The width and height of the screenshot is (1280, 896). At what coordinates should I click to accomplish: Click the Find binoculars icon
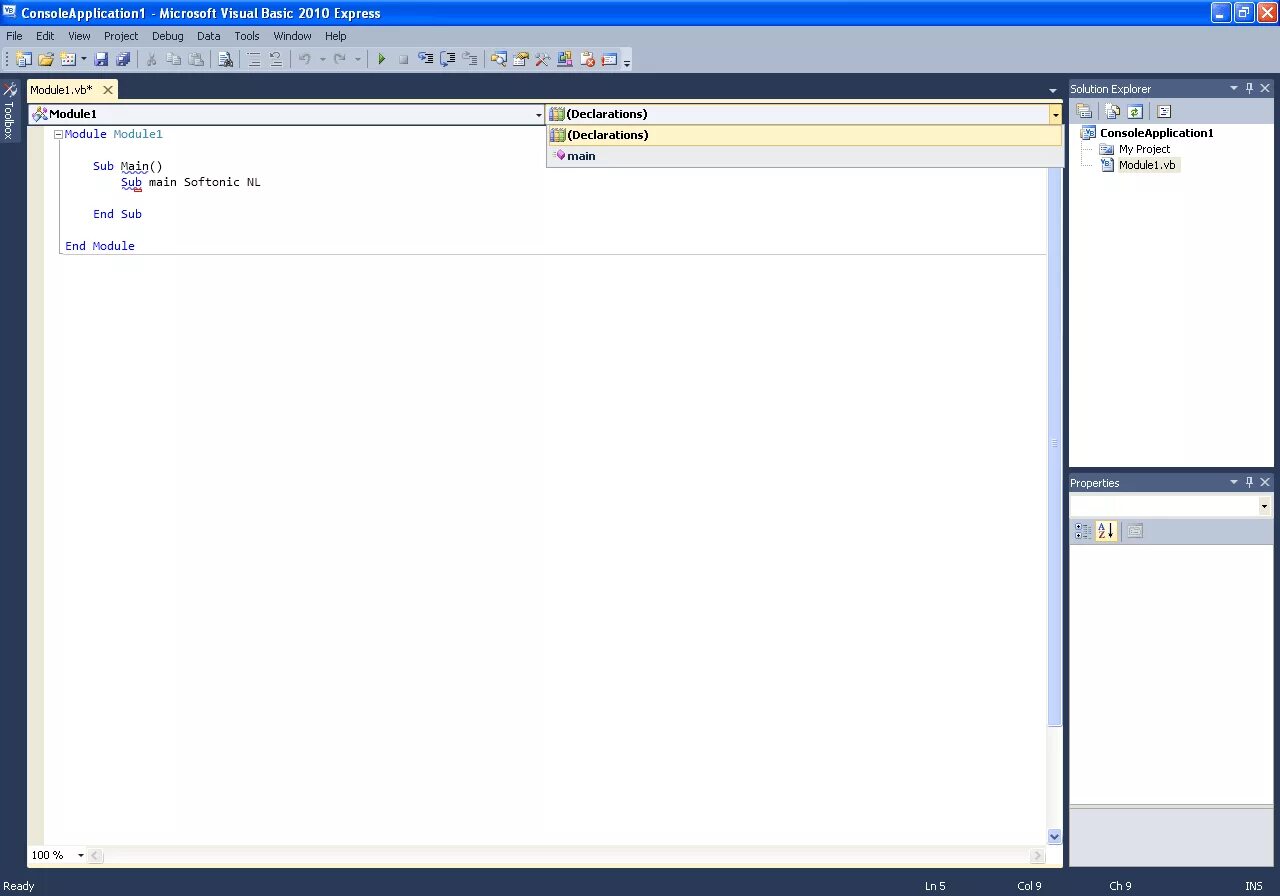pyautogui.click(x=225, y=59)
